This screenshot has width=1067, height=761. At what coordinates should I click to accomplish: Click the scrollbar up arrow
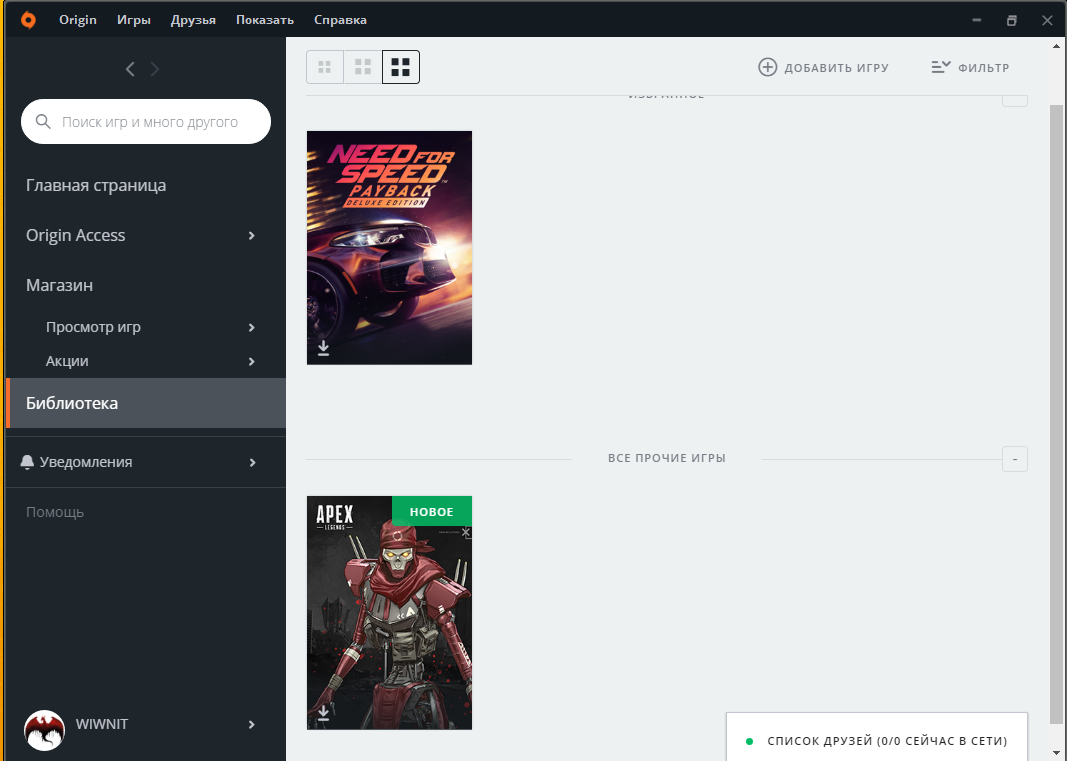[1056, 46]
